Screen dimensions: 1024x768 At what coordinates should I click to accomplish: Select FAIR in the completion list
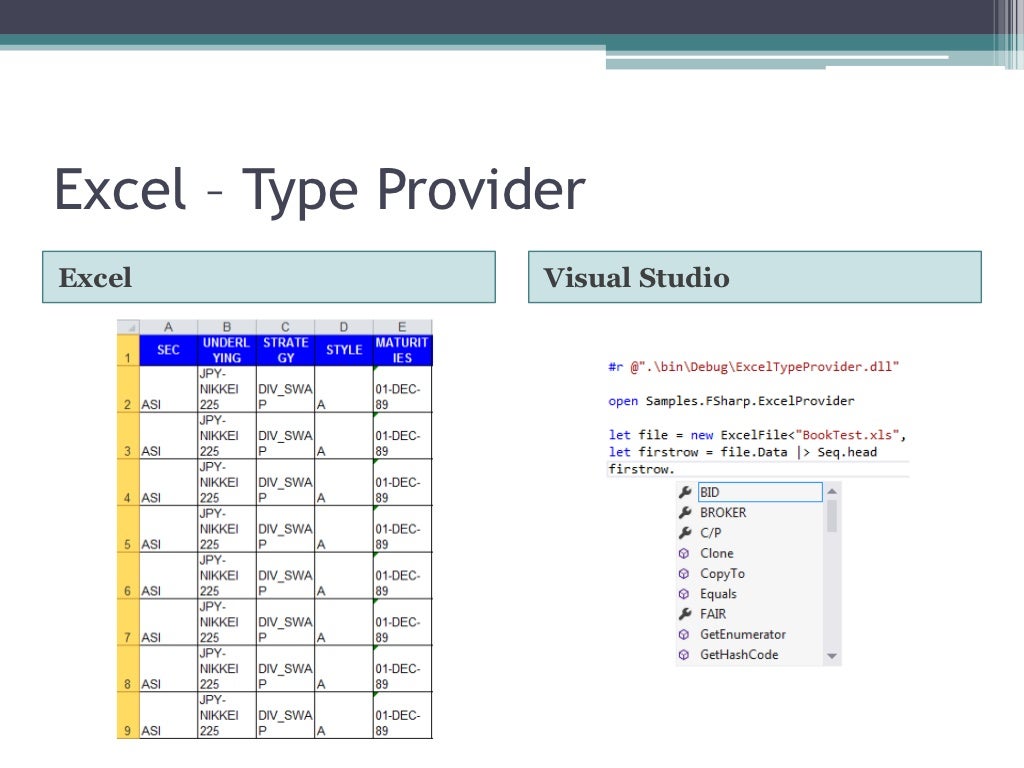[713, 614]
